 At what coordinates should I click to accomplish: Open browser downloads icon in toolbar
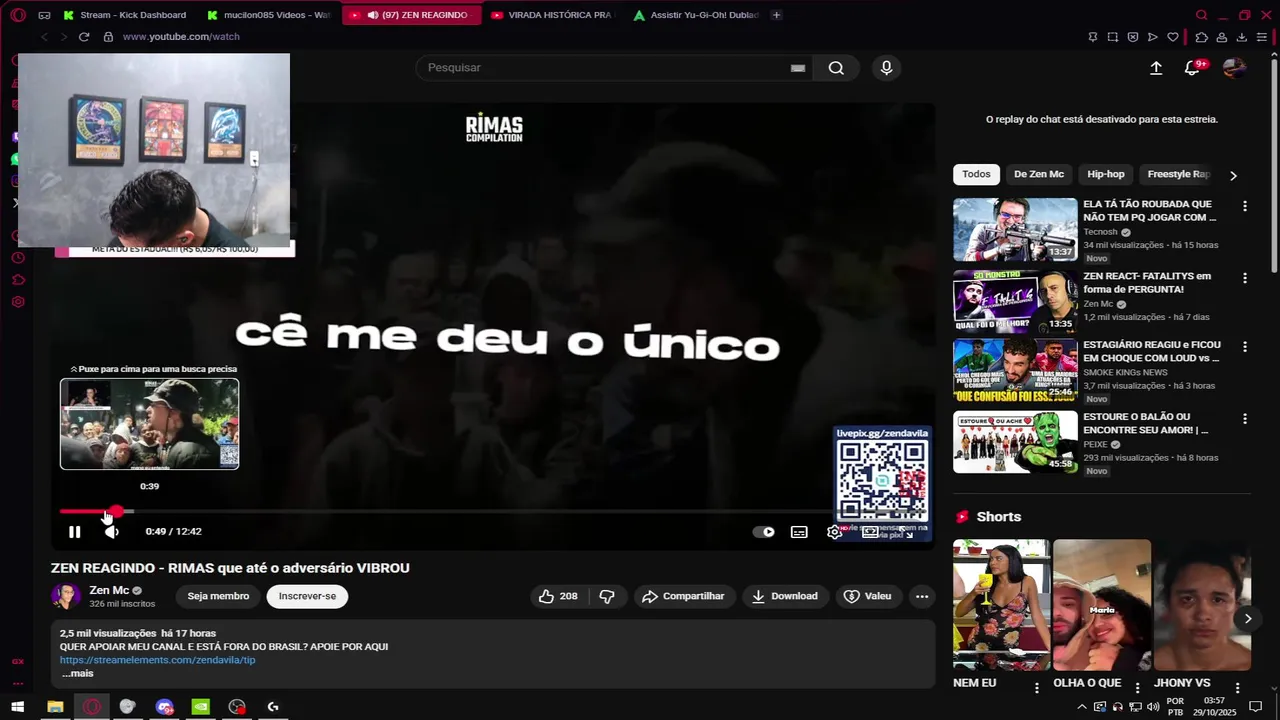click(x=1242, y=37)
